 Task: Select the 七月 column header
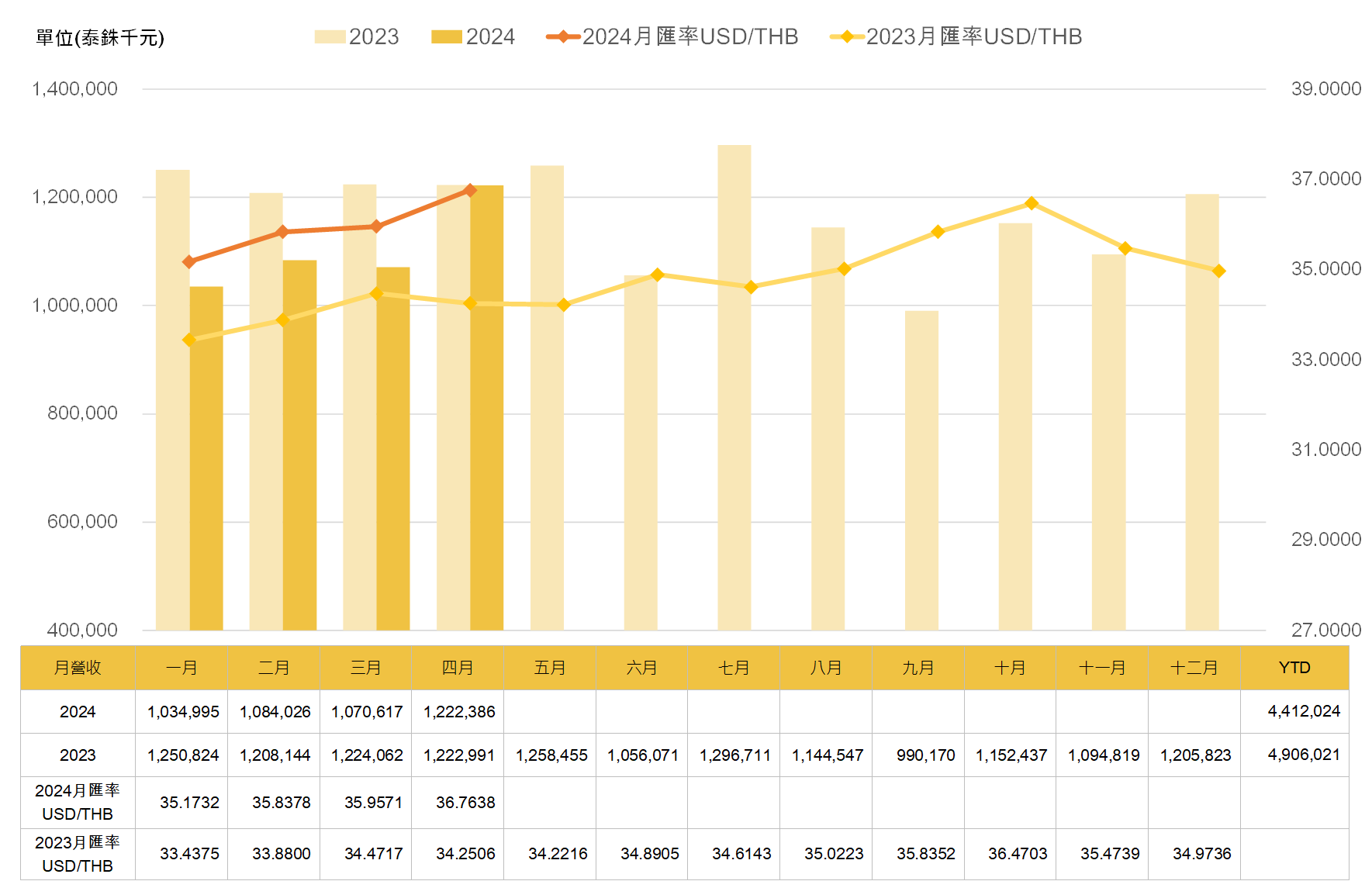click(734, 668)
